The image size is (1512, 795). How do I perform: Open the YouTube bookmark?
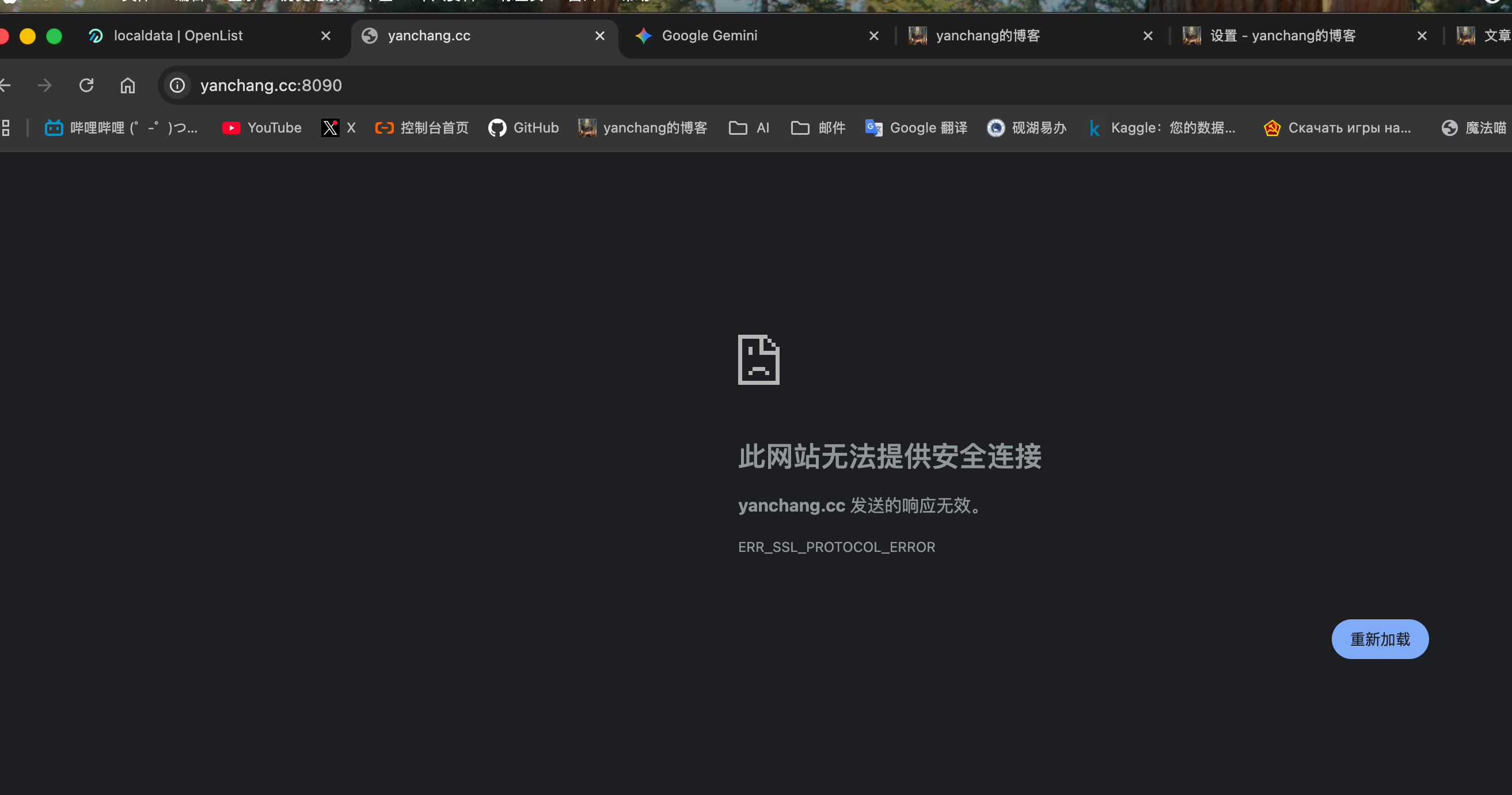[x=262, y=128]
